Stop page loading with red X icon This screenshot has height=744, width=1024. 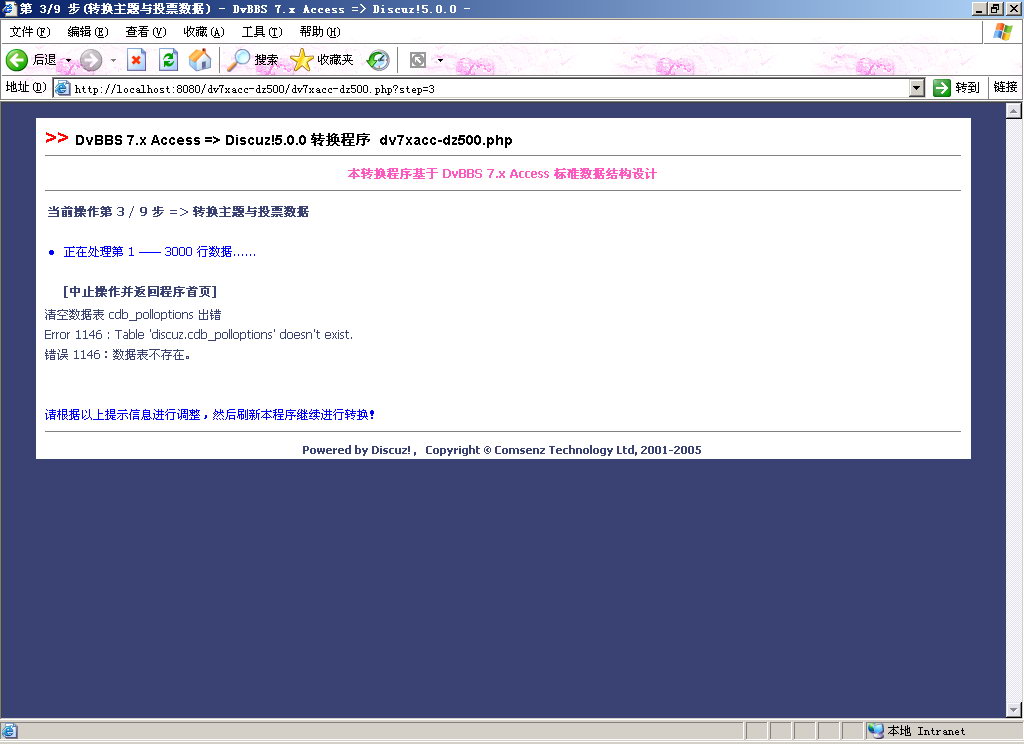(136, 60)
